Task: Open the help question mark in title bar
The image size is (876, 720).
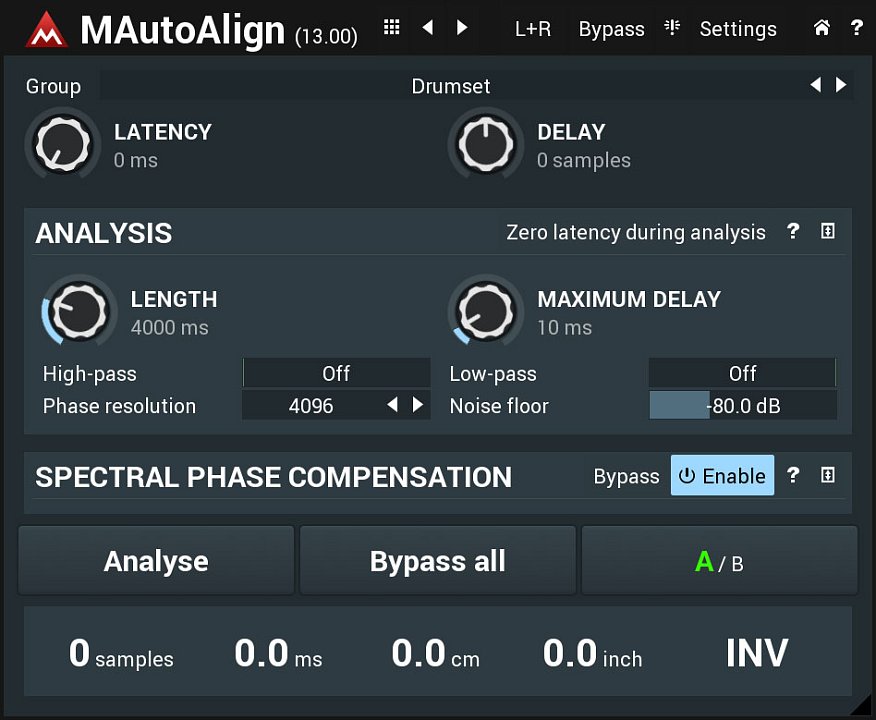Action: (x=857, y=28)
